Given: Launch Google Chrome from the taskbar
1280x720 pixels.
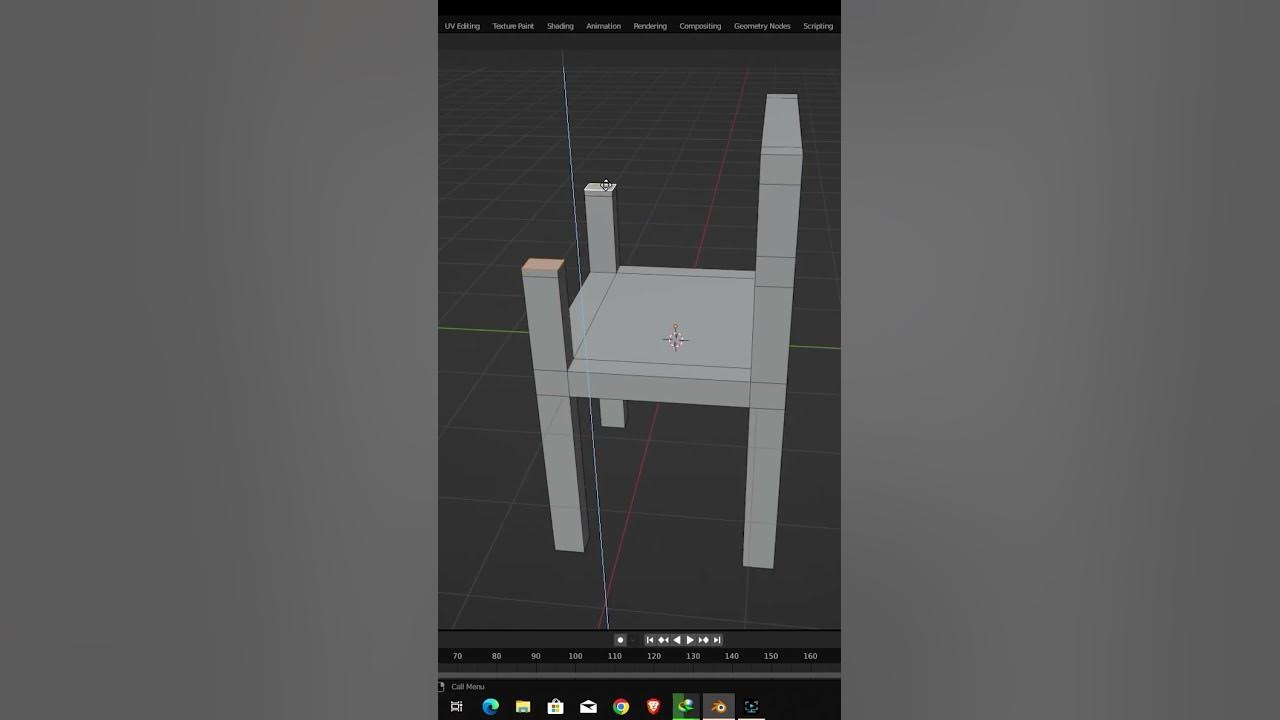Looking at the screenshot, I should pos(621,707).
